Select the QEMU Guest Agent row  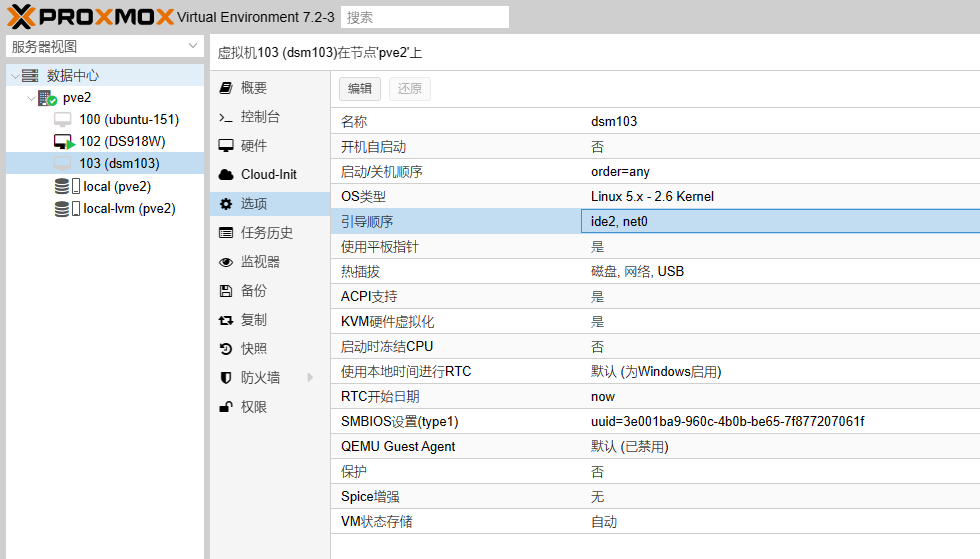(x=655, y=446)
